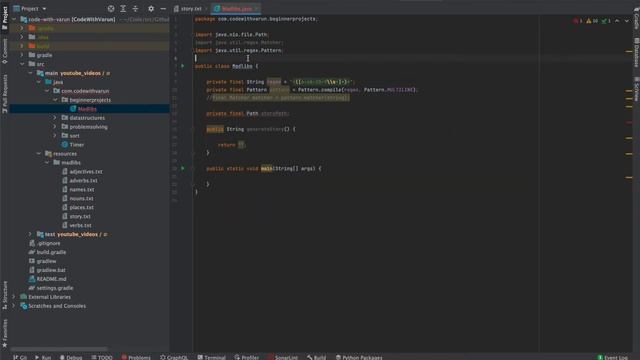The height and width of the screenshot is (360, 640).
Task: Collapse the src folder
Action: click(x=22, y=64)
